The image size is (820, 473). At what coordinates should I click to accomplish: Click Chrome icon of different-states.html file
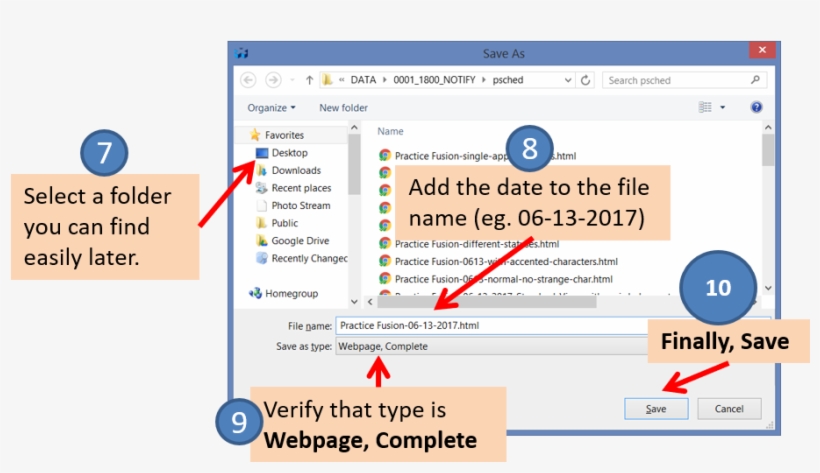coord(385,243)
